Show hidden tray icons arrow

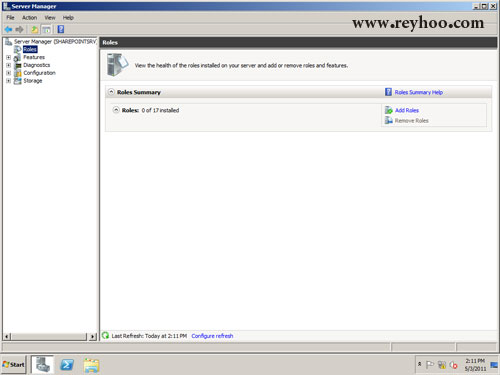pos(420,364)
